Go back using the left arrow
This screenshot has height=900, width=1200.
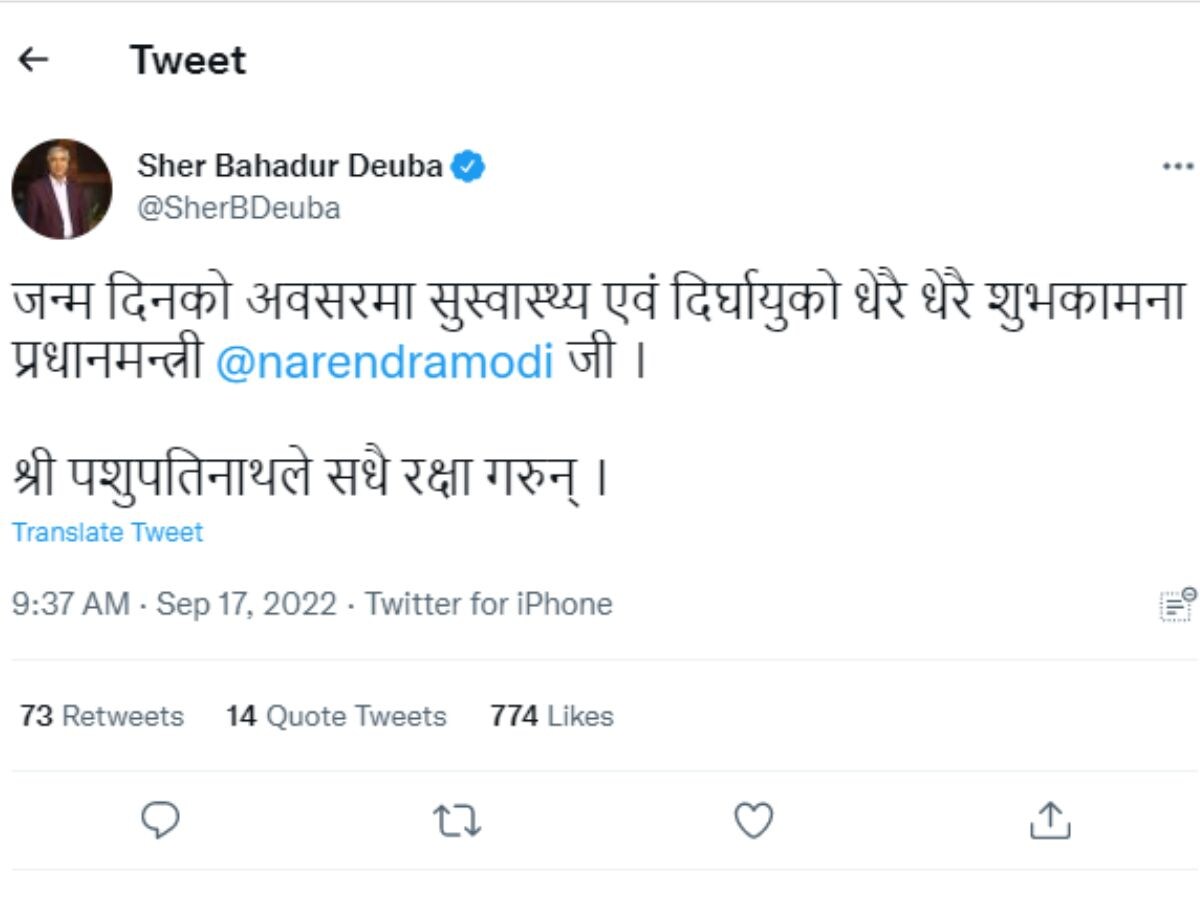pos(34,60)
